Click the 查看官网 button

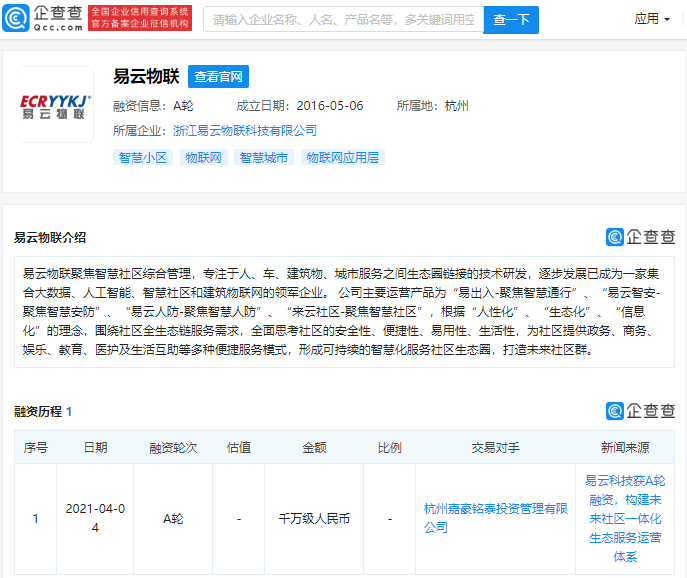[218, 77]
